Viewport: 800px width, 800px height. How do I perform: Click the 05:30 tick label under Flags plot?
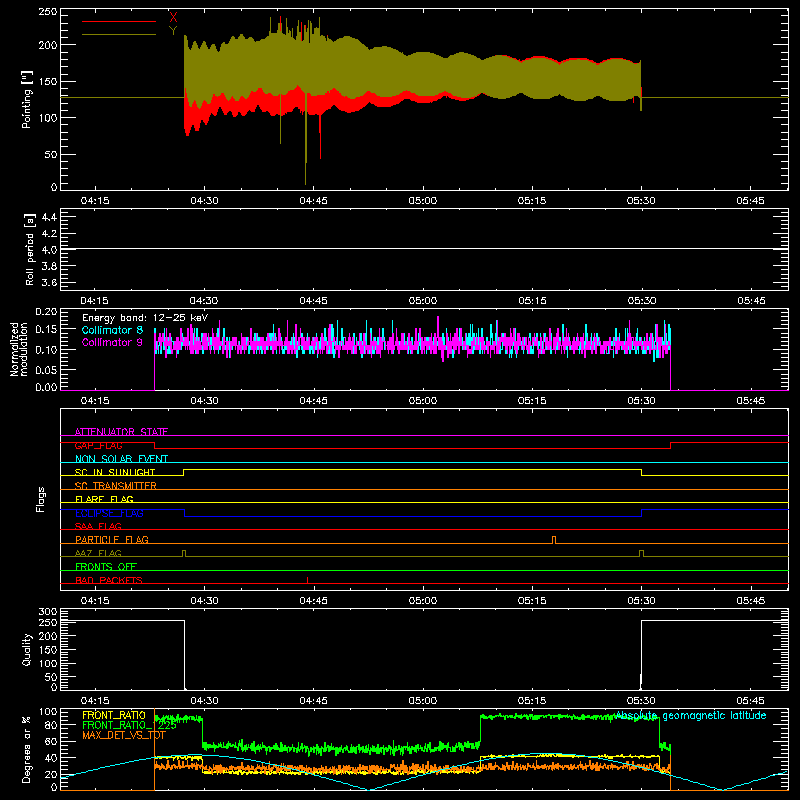pos(641,601)
